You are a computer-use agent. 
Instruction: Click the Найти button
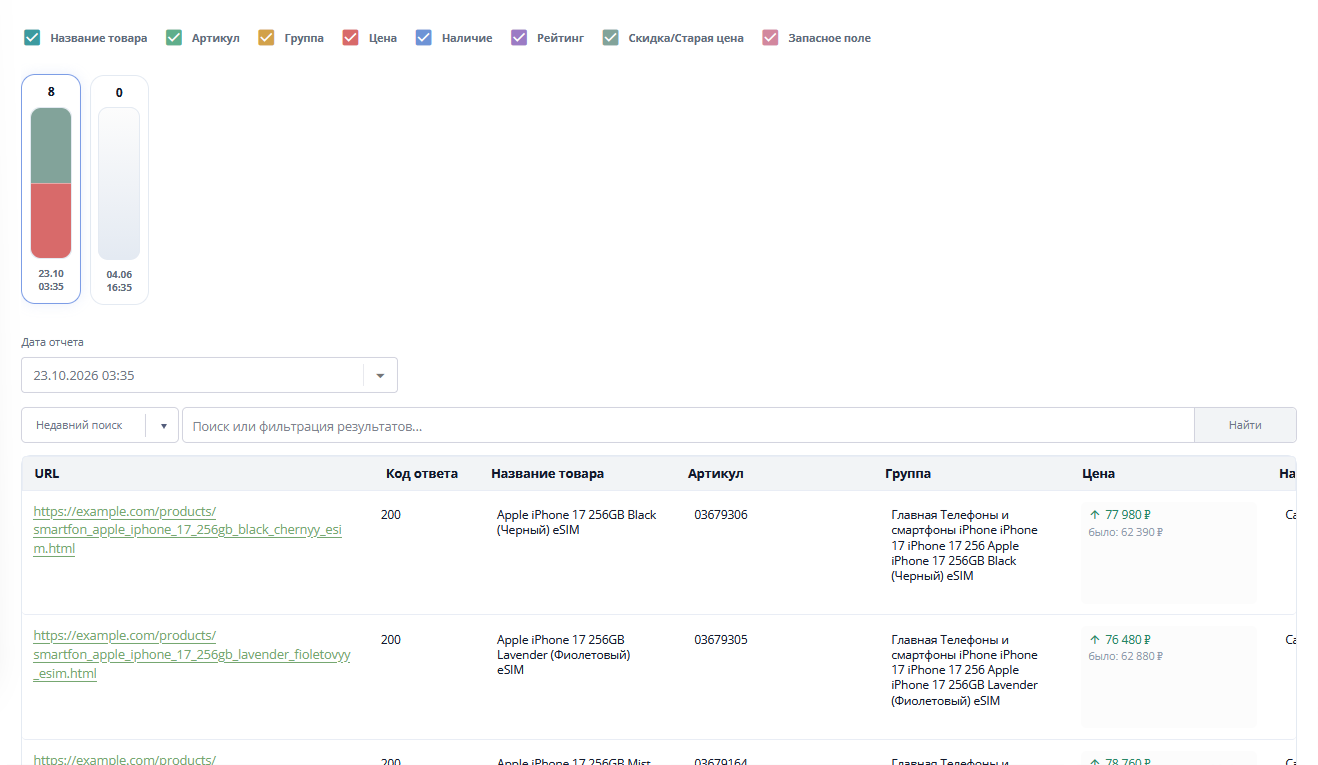pyautogui.click(x=1245, y=425)
